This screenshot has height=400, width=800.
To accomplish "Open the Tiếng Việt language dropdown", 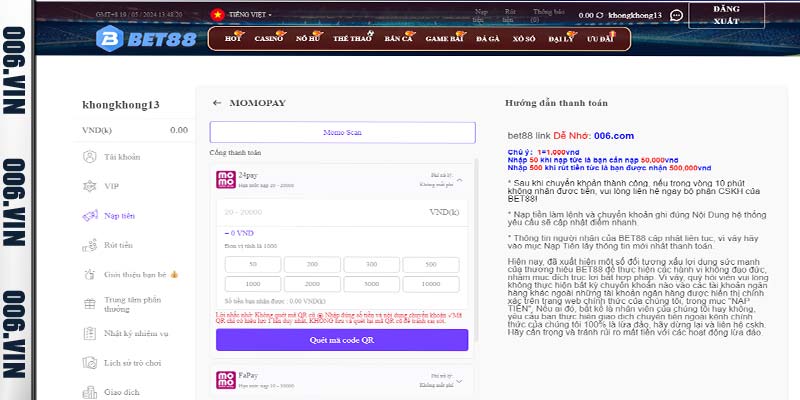I will pos(250,15).
